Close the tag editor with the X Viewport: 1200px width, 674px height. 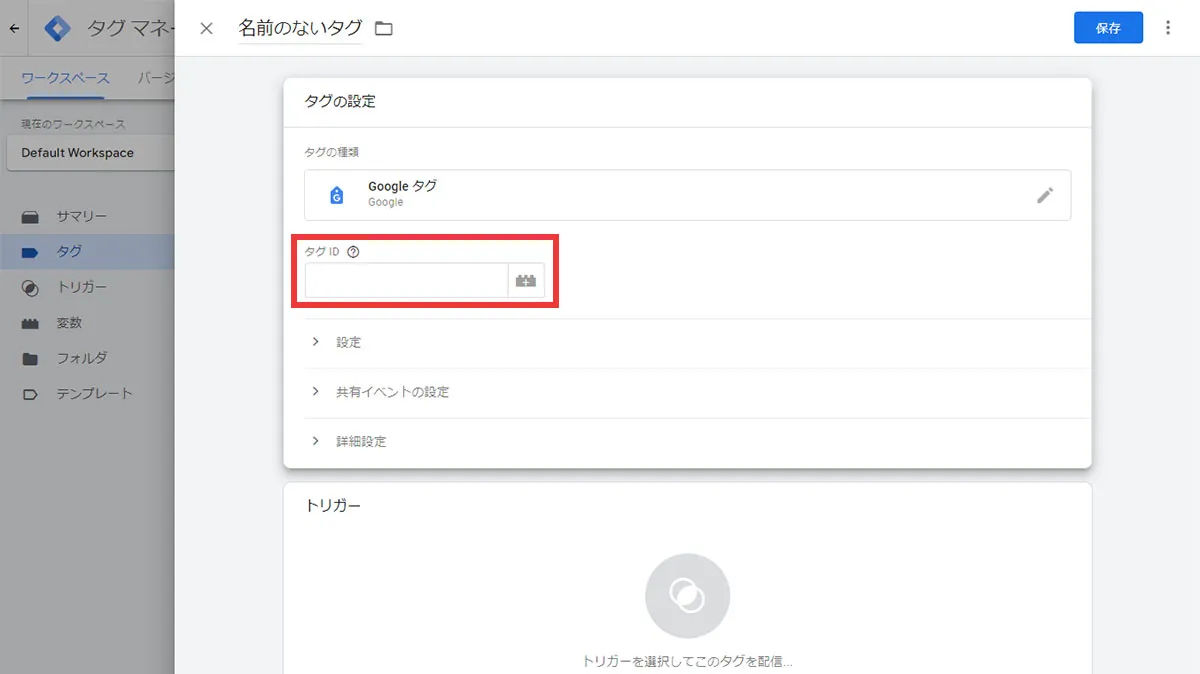coord(206,28)
